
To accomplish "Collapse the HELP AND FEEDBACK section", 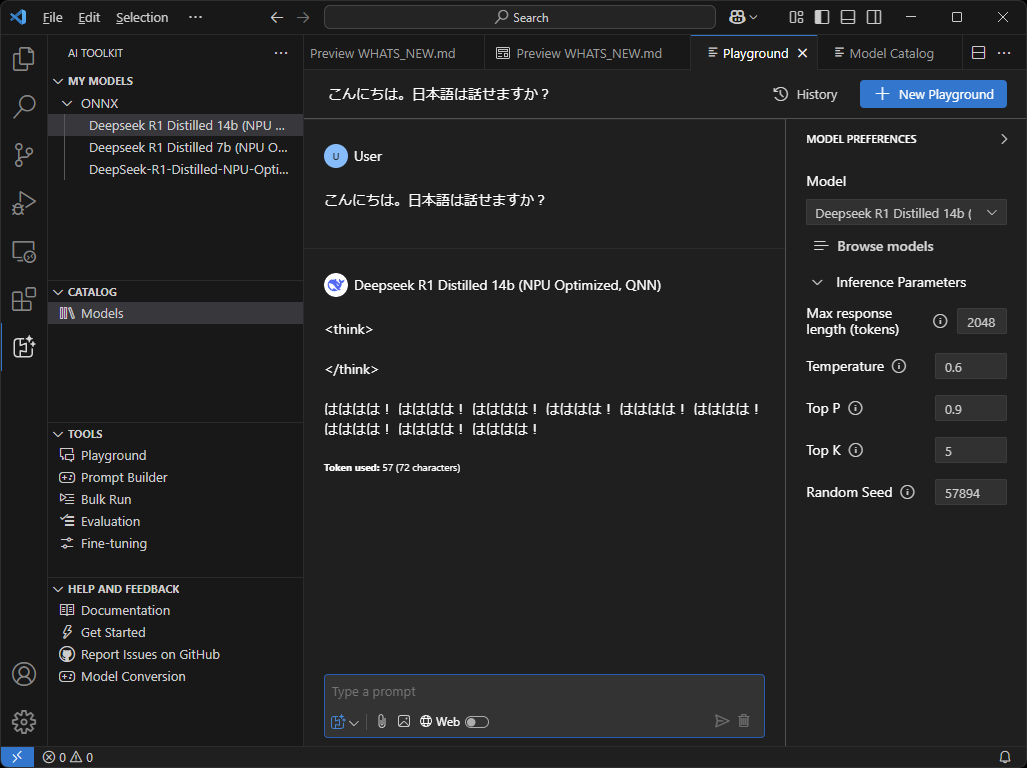I will [58, 589].
